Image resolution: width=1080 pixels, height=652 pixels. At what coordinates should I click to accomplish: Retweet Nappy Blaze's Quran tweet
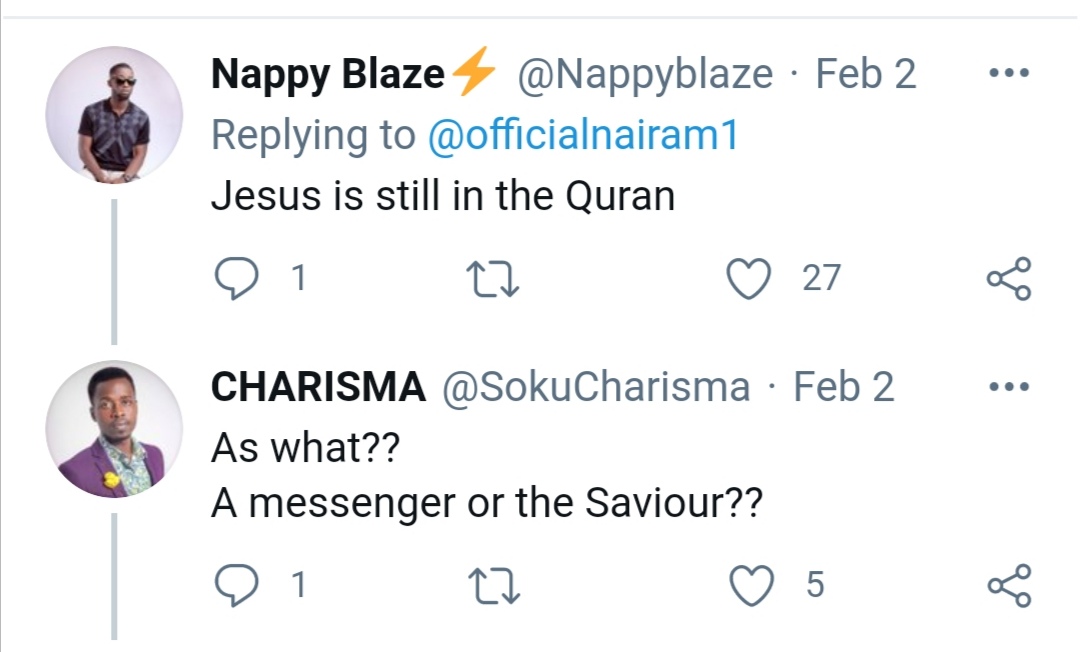click(494, 278)
